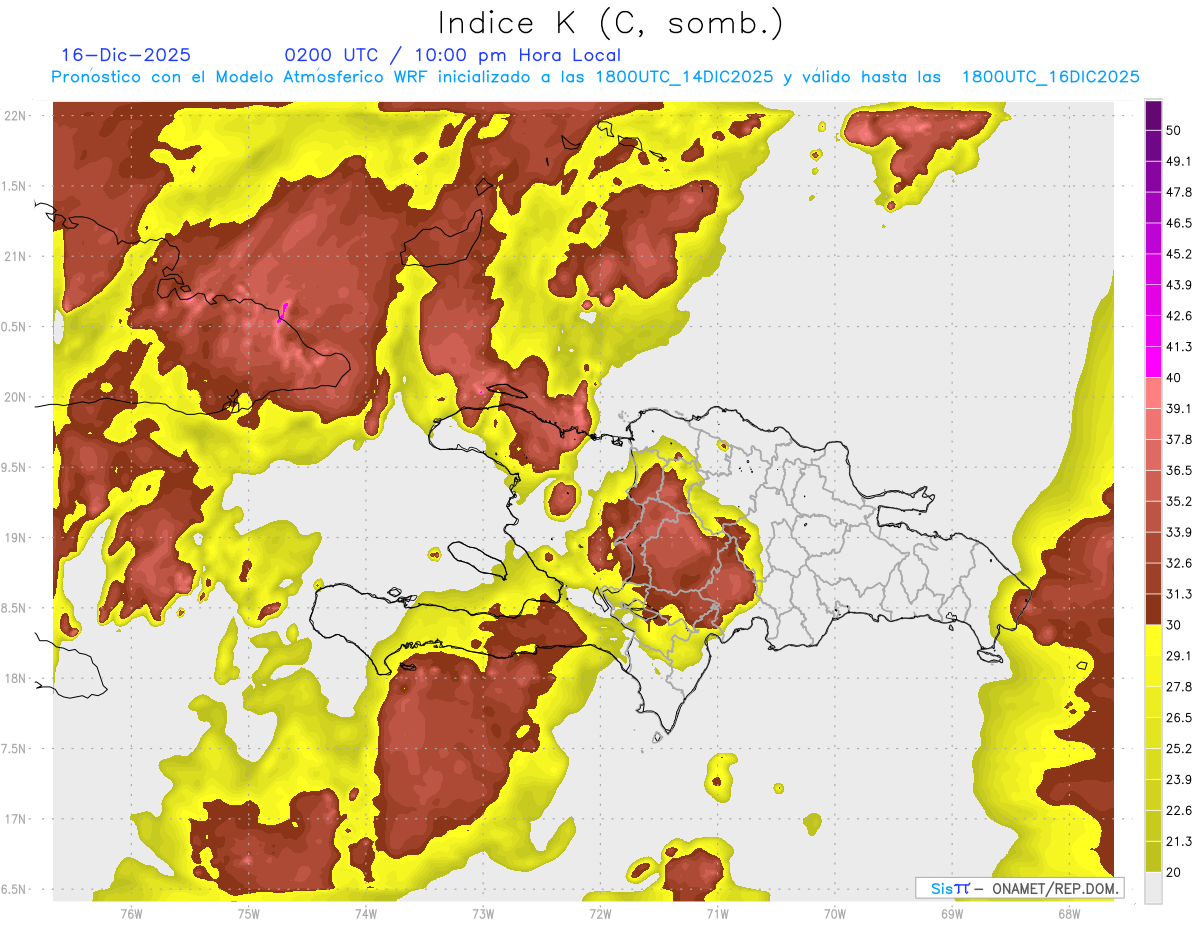
Task: Click the '19N' latitude label
Action: [14, 538]
